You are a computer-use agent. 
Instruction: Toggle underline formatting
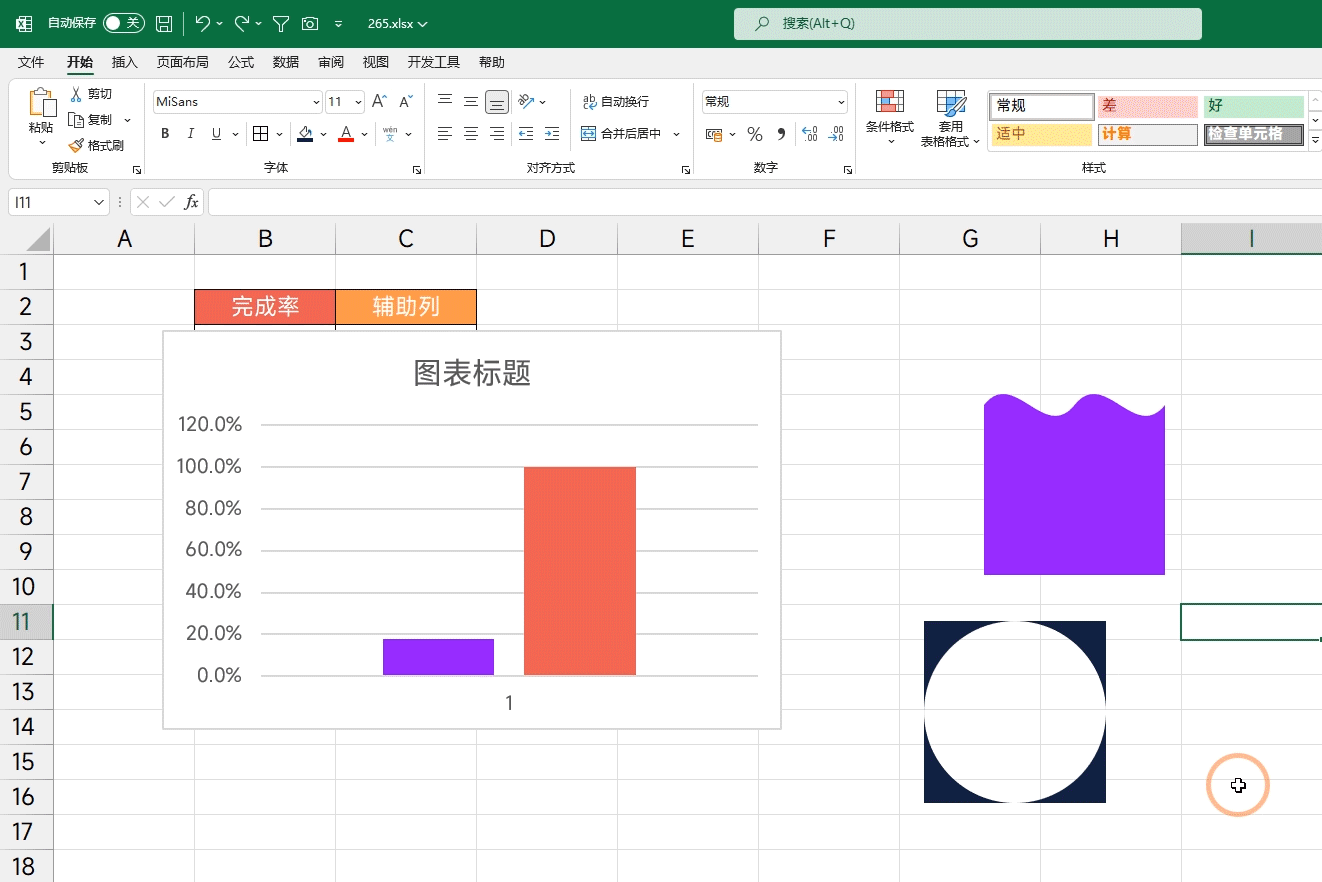point(216,134)
